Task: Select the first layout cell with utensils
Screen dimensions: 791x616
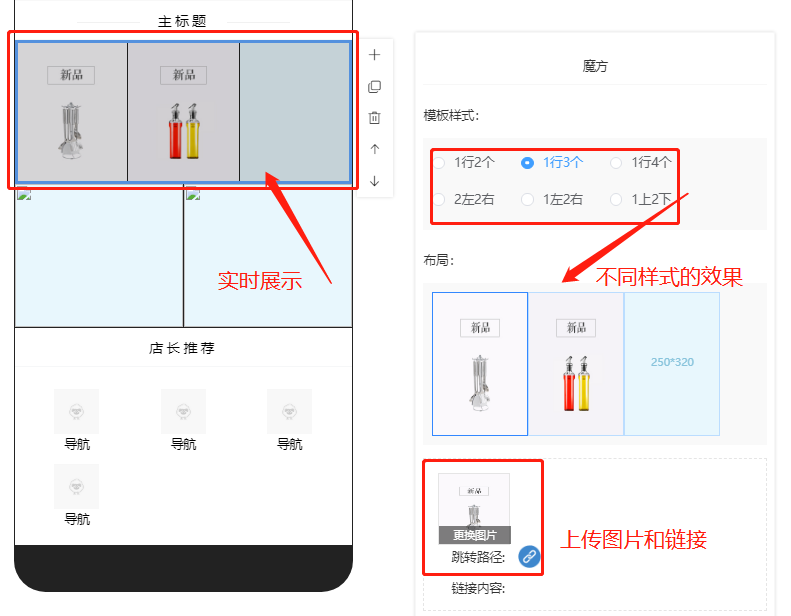Action: pos(480,364)
